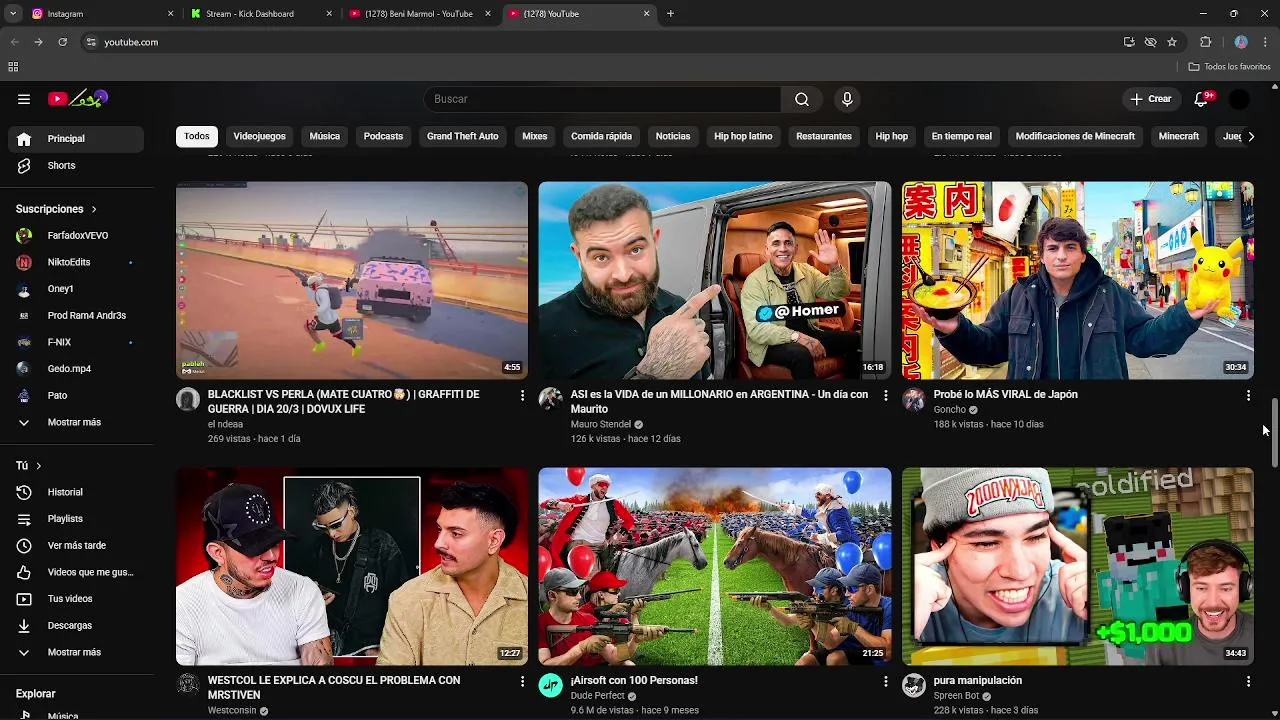Open options for pura manipulación video
This screenshot has width=1280, height=720.
pos(1248,681)
